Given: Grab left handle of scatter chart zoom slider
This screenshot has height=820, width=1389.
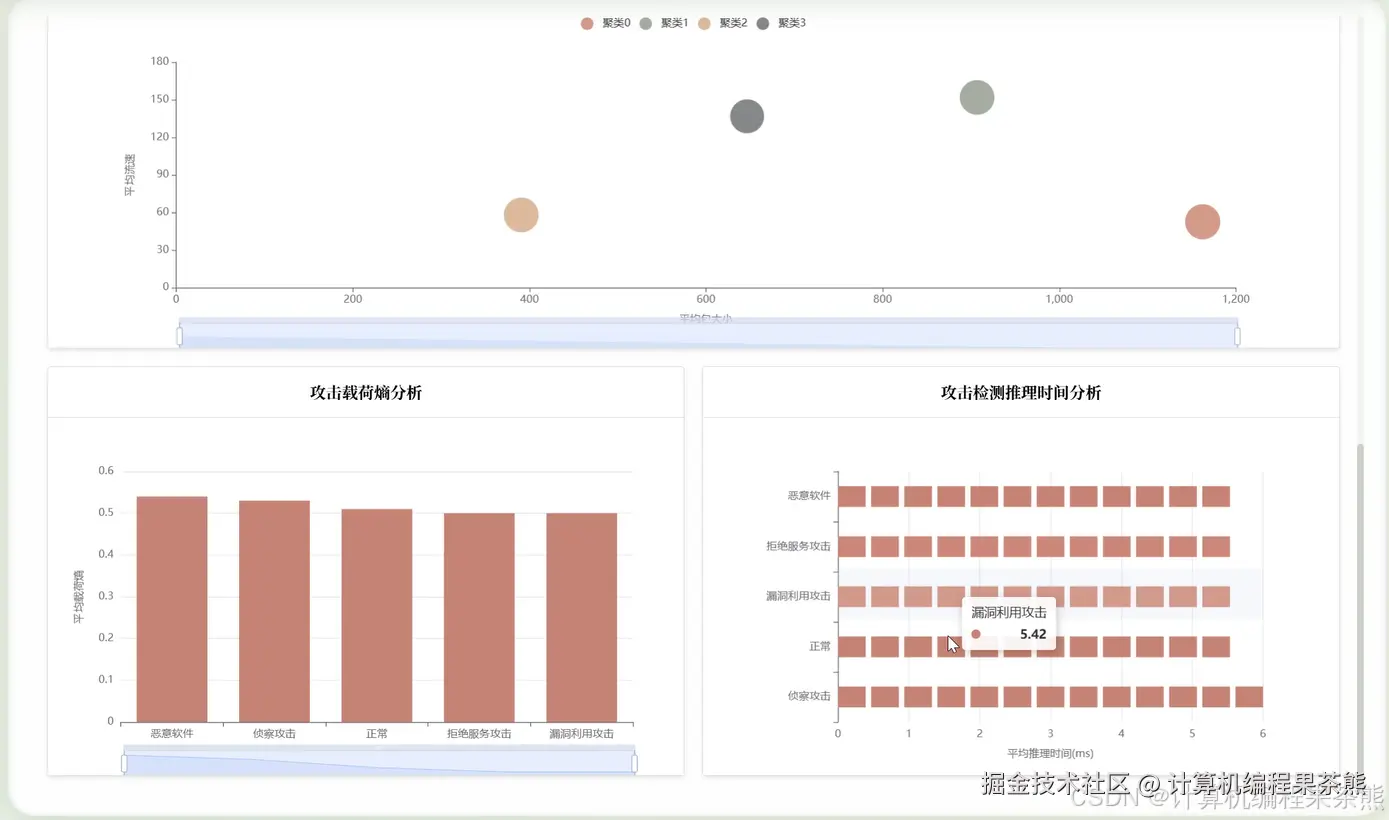Looking at the screenshot, I should pos(179,336).
